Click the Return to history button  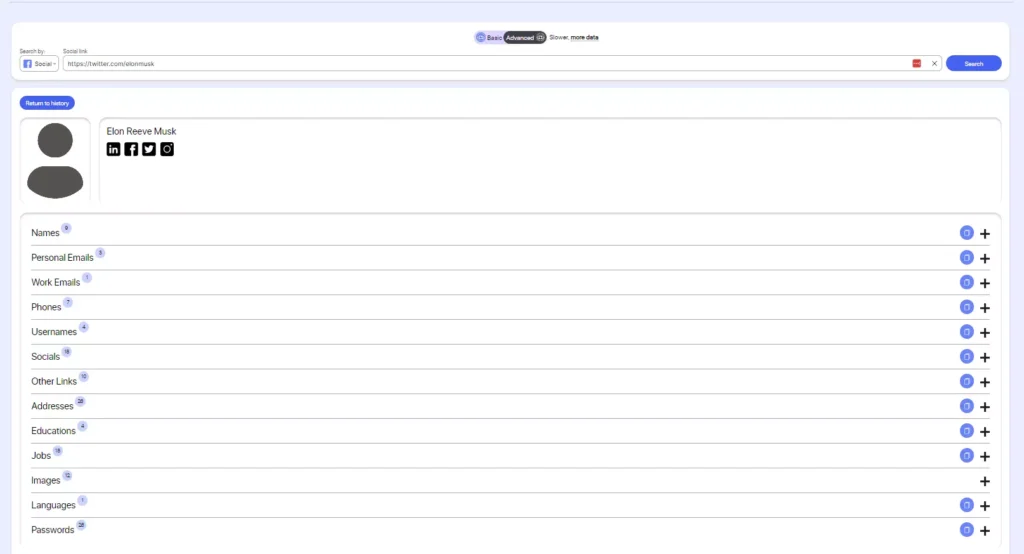coord(47,103)
